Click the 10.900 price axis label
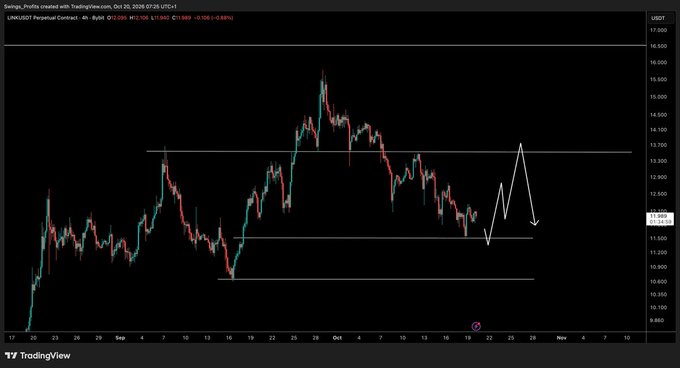The width and height of the screenshot is (680, 368). 658,267
